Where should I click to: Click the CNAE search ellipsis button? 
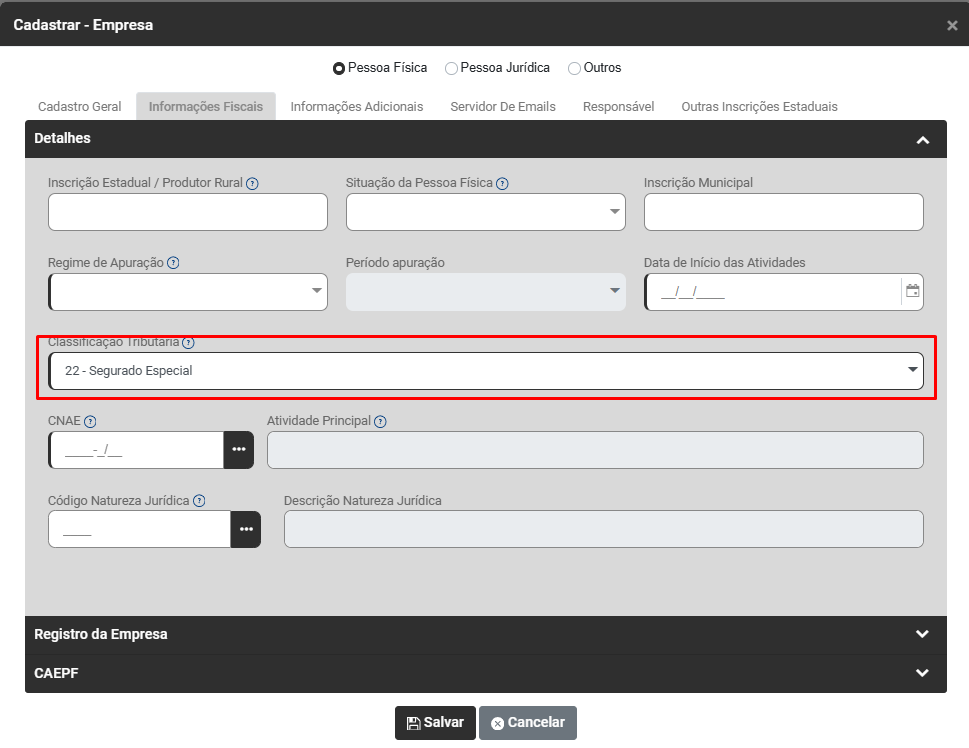(x=238, y=450)
